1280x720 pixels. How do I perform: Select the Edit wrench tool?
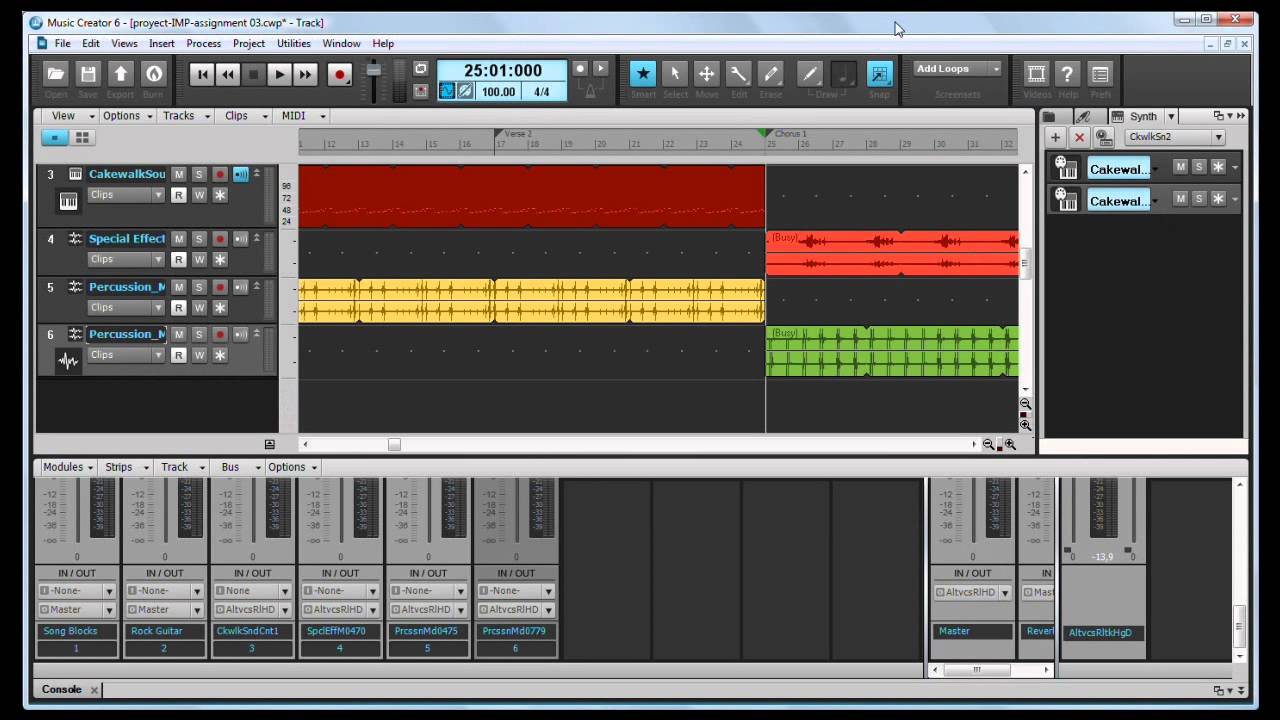(739, 73)
